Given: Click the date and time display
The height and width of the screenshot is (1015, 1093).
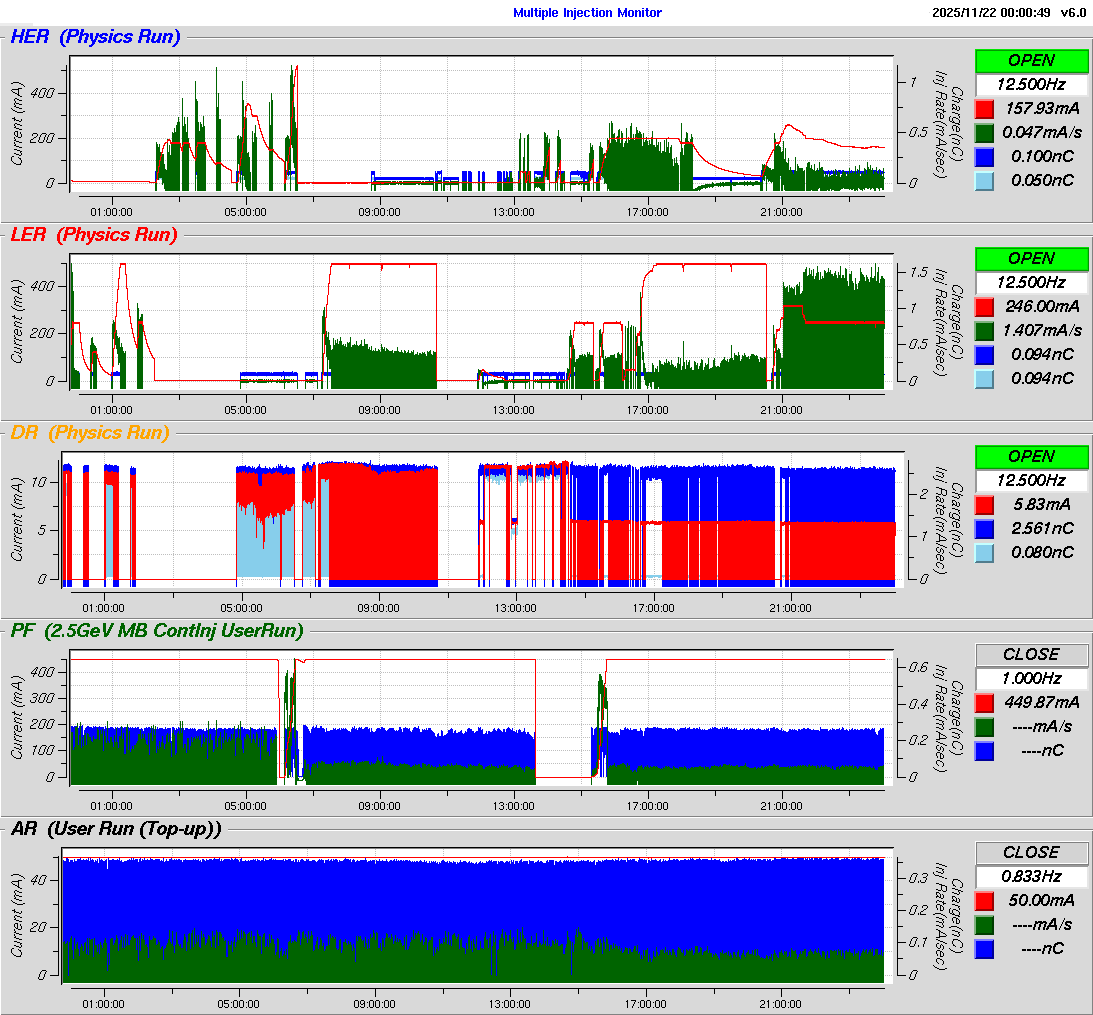Looking at the screenshot, I should 990,12.
